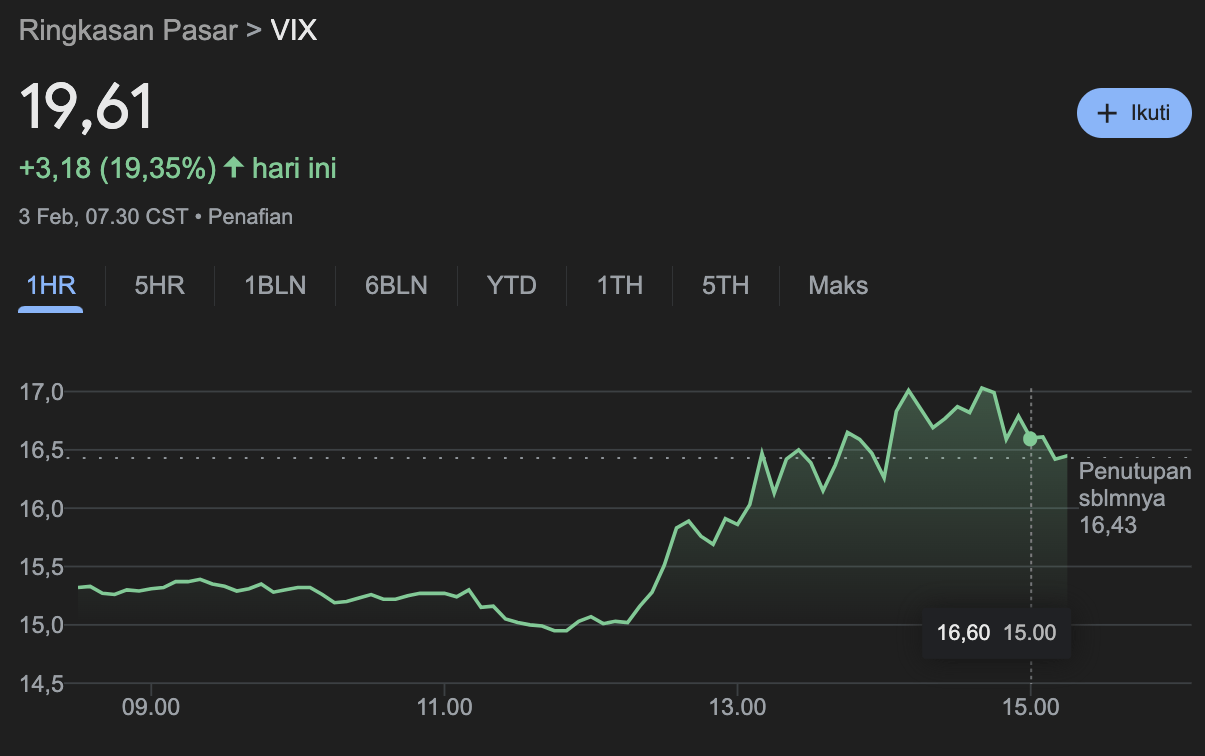This screenshot has width=1205, height=756.
Task: Select the Maks range tab
Action: [x=838, y=285]
